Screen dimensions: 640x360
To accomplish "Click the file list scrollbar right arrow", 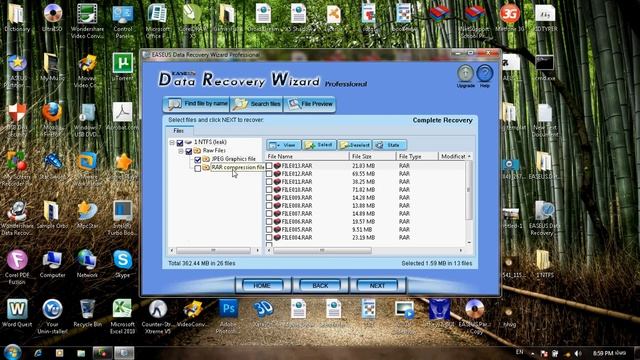I will point(461,250).
